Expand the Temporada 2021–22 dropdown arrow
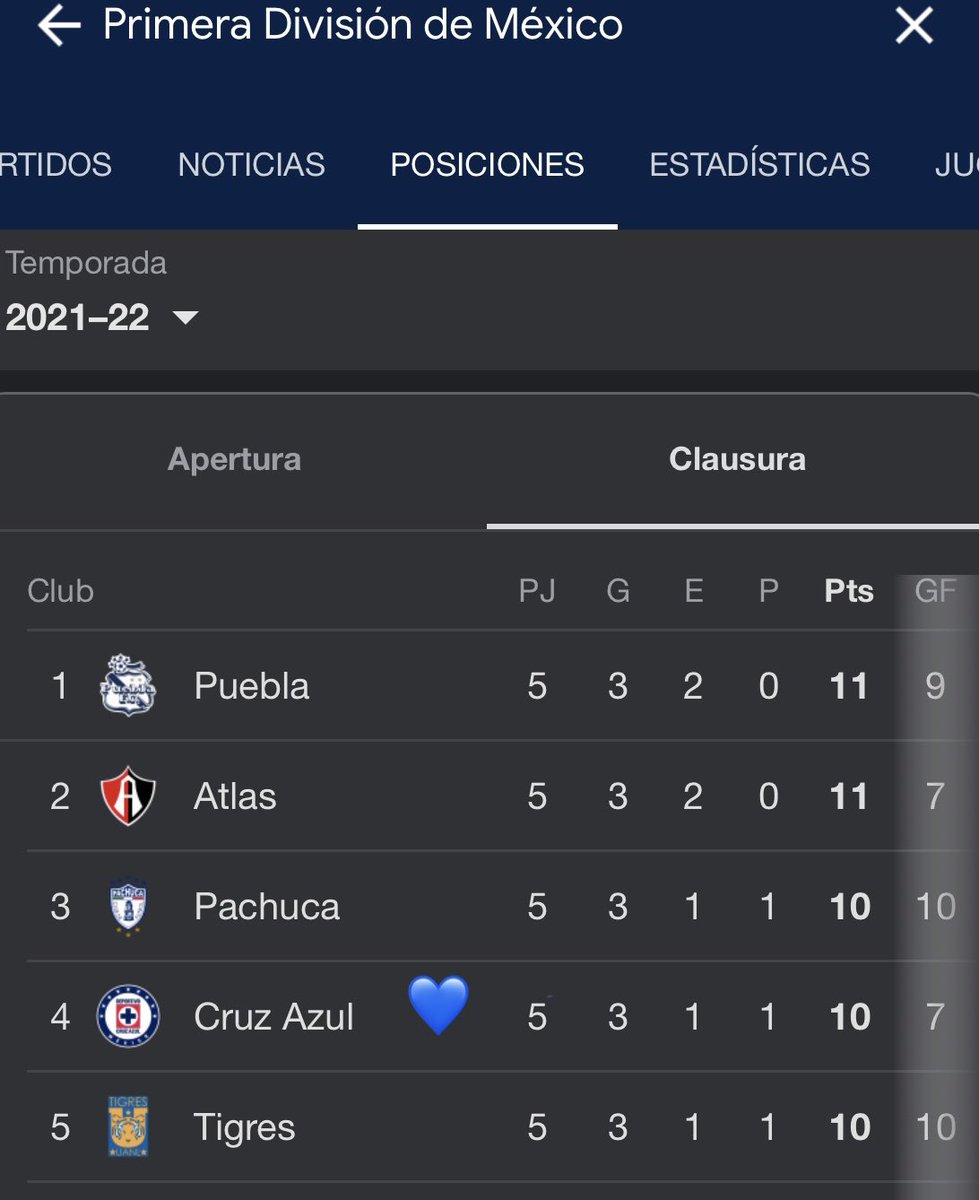This screenshot has width=979, height=1200. point(185,318)
